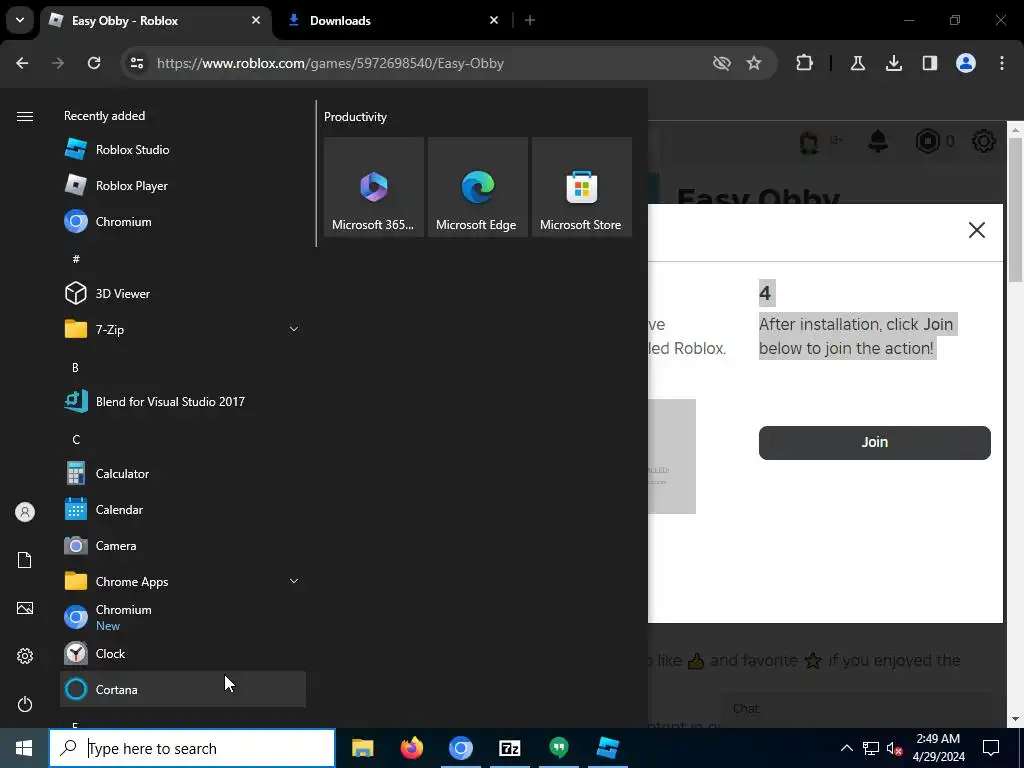This screenshot has height=768, width=1024.
Task: Open browser Extensions puzzle icon
Action: 805,63
